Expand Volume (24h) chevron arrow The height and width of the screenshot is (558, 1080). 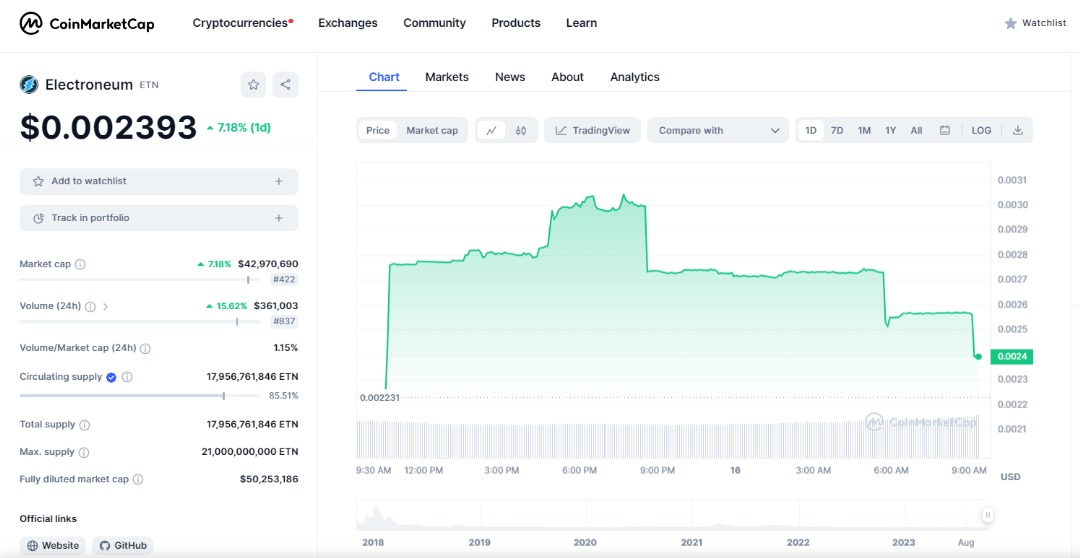pos(105,307)
